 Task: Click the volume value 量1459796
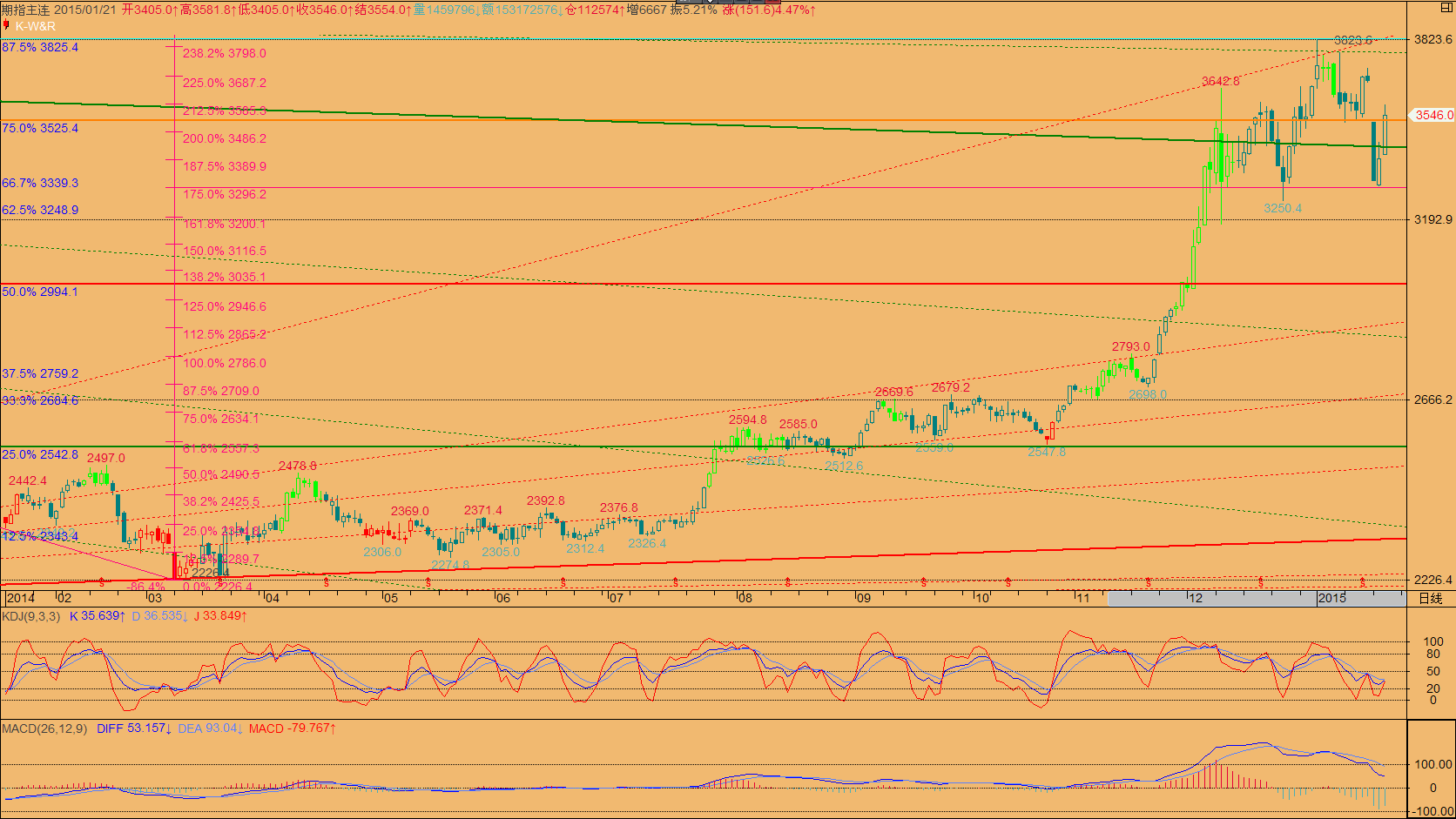(447, 10)
